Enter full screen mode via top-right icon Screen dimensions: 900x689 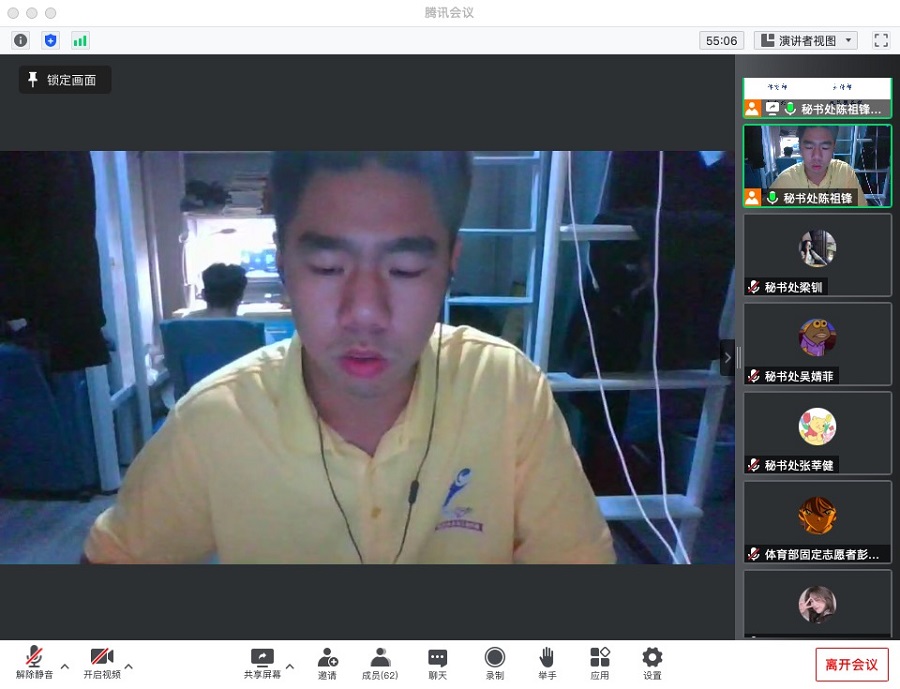881,40
